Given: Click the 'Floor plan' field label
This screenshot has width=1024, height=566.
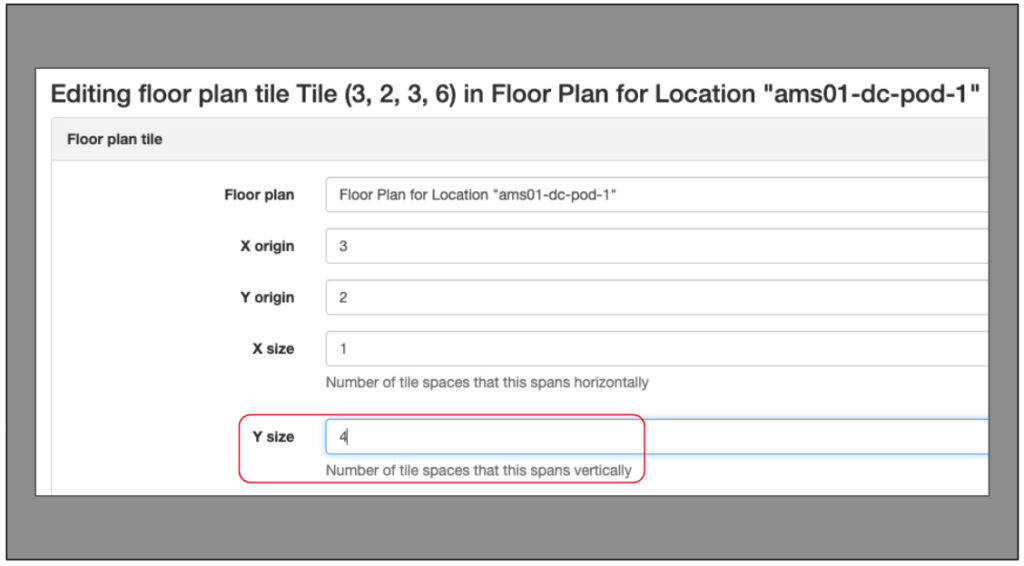Looking at the screenshot, I should (259, 195).
